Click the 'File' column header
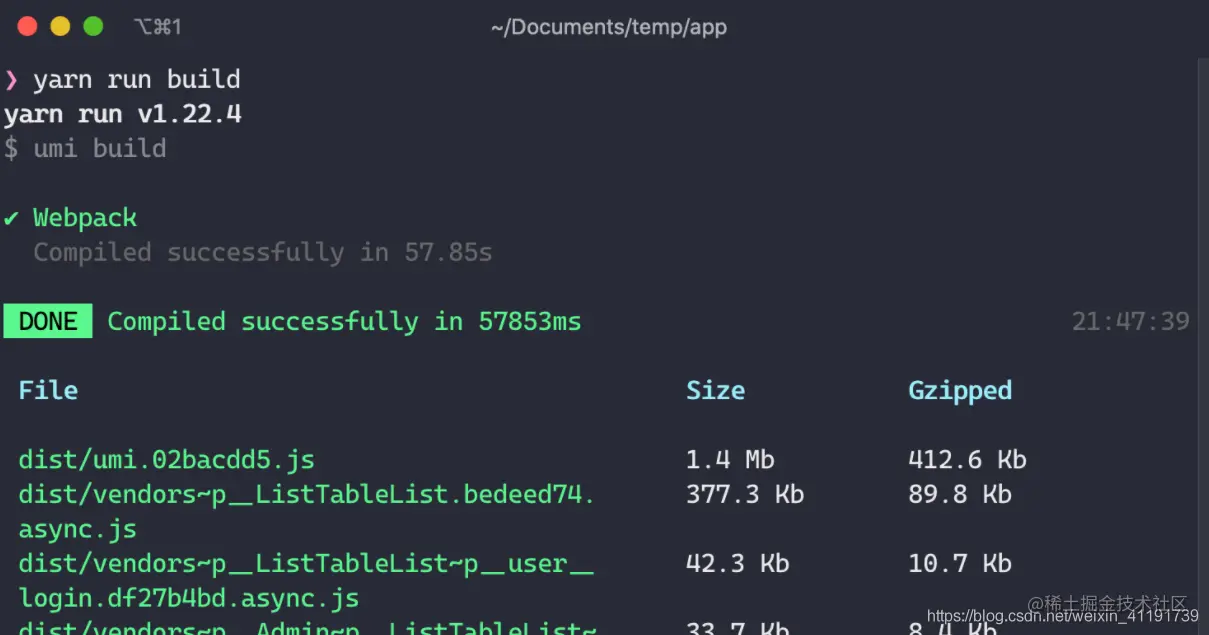Image resolution: width=1209 pixels, height=635 pixels. click(48, 390)
